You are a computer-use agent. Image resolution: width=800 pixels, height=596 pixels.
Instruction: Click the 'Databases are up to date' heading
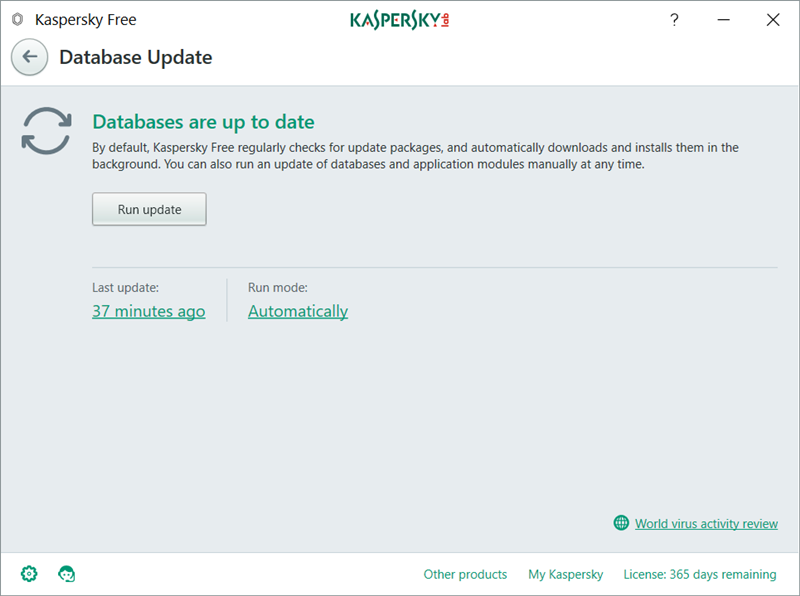pos(203,122)
